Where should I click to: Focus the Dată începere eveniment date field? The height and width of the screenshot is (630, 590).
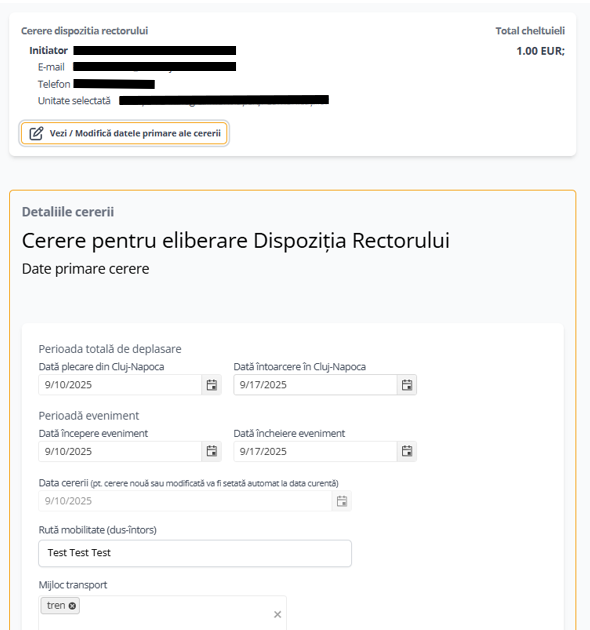[x=120, y=451]
